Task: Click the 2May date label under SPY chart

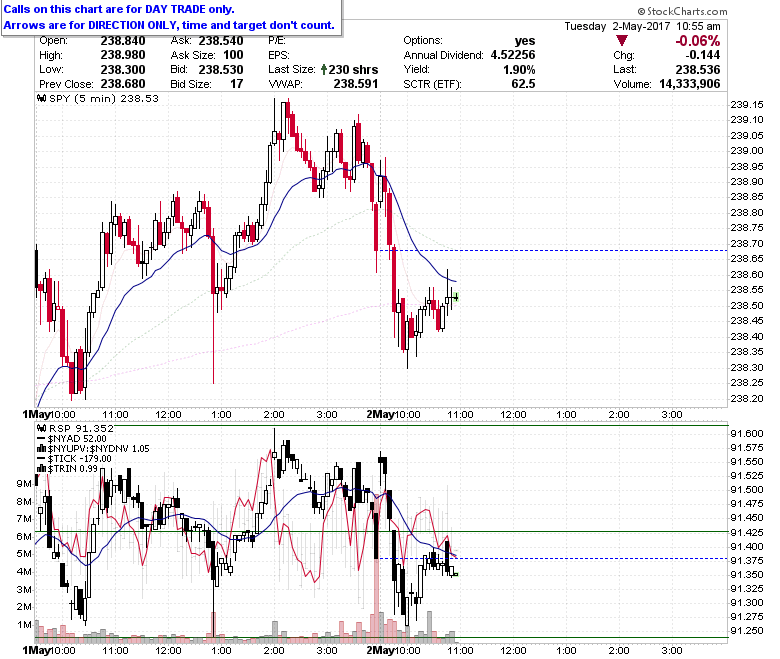Action: click(x=380, y=414)
